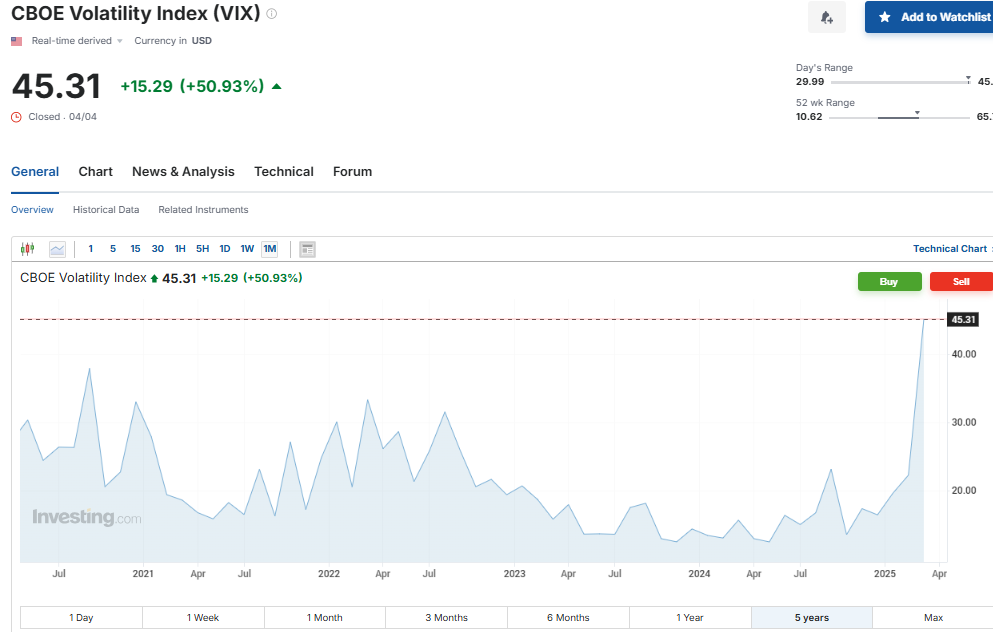Select the 6 Months range

[x=568, y=617]
